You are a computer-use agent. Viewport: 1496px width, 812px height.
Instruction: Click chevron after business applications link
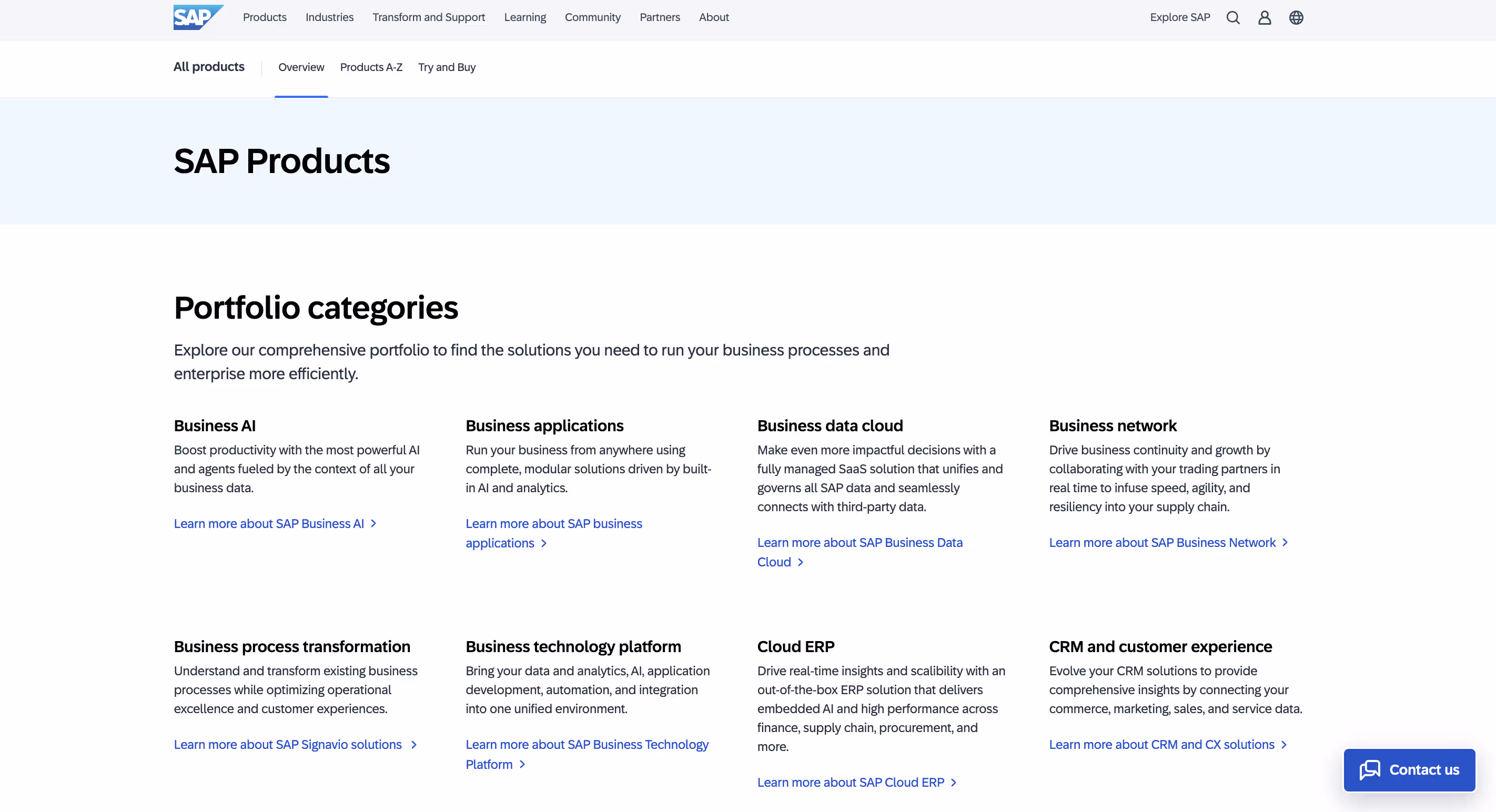tap(543, 543)
